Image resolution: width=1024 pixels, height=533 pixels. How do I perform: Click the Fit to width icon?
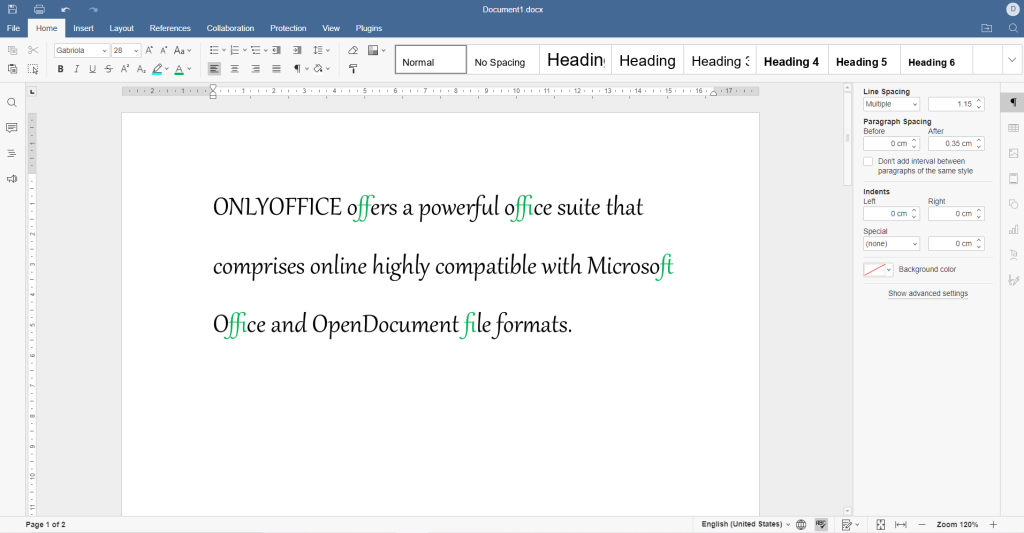[901, 525]
